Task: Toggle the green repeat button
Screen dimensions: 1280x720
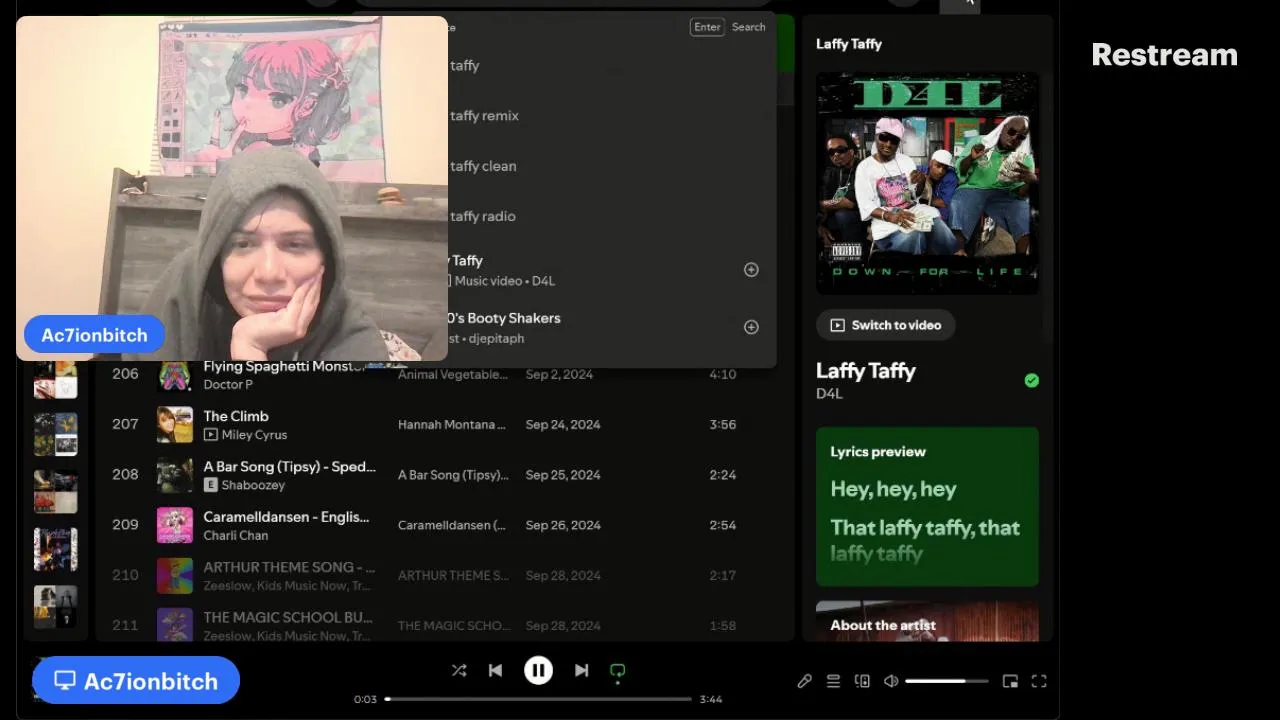Action: tap(618, 672)
